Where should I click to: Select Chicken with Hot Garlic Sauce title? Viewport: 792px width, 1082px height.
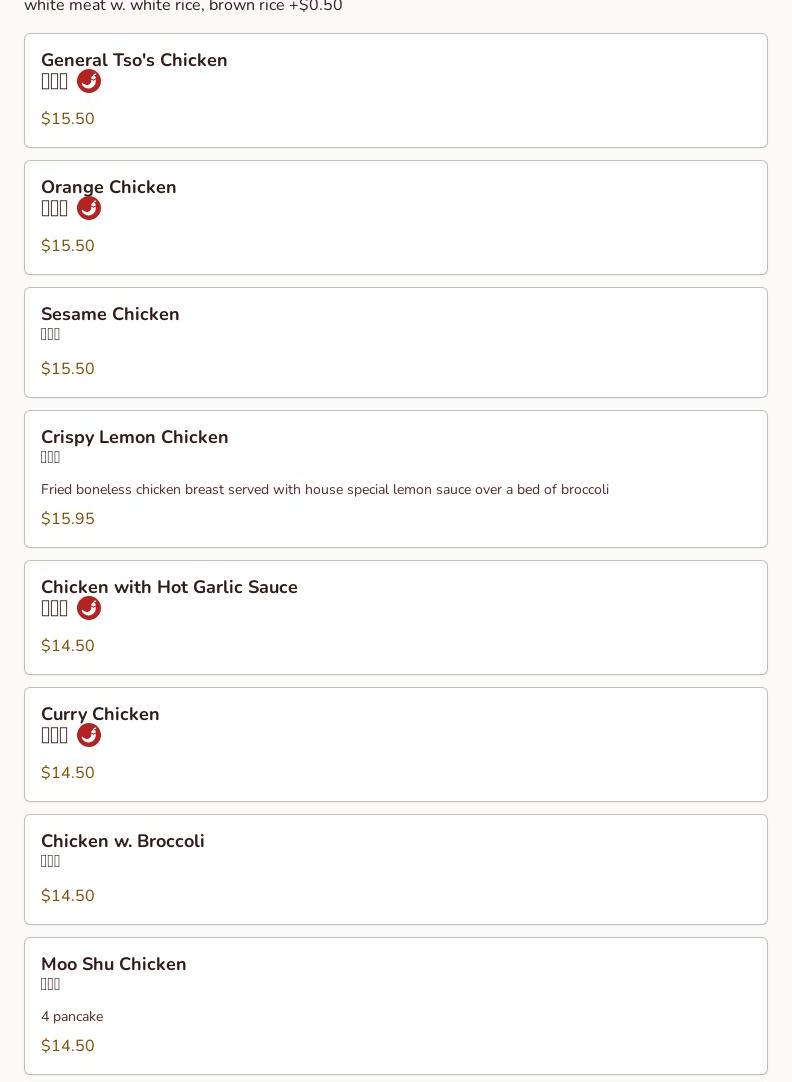coord(169,587)
